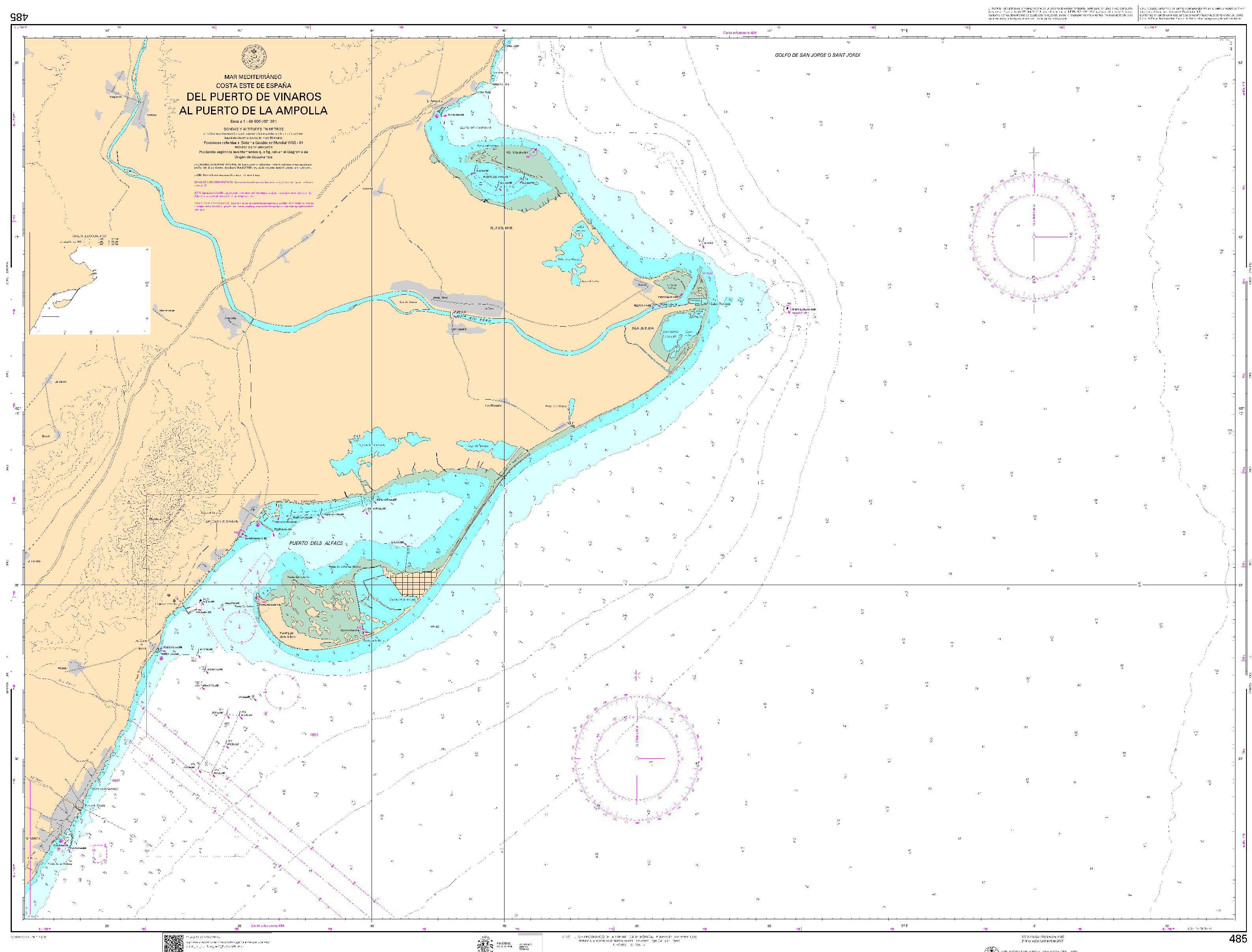The height and width of the screenshot is (952, 1252).
Task: Click the chart title 'DEL PUERTO DE VINAROS'
Action: (x=254, y=97)
